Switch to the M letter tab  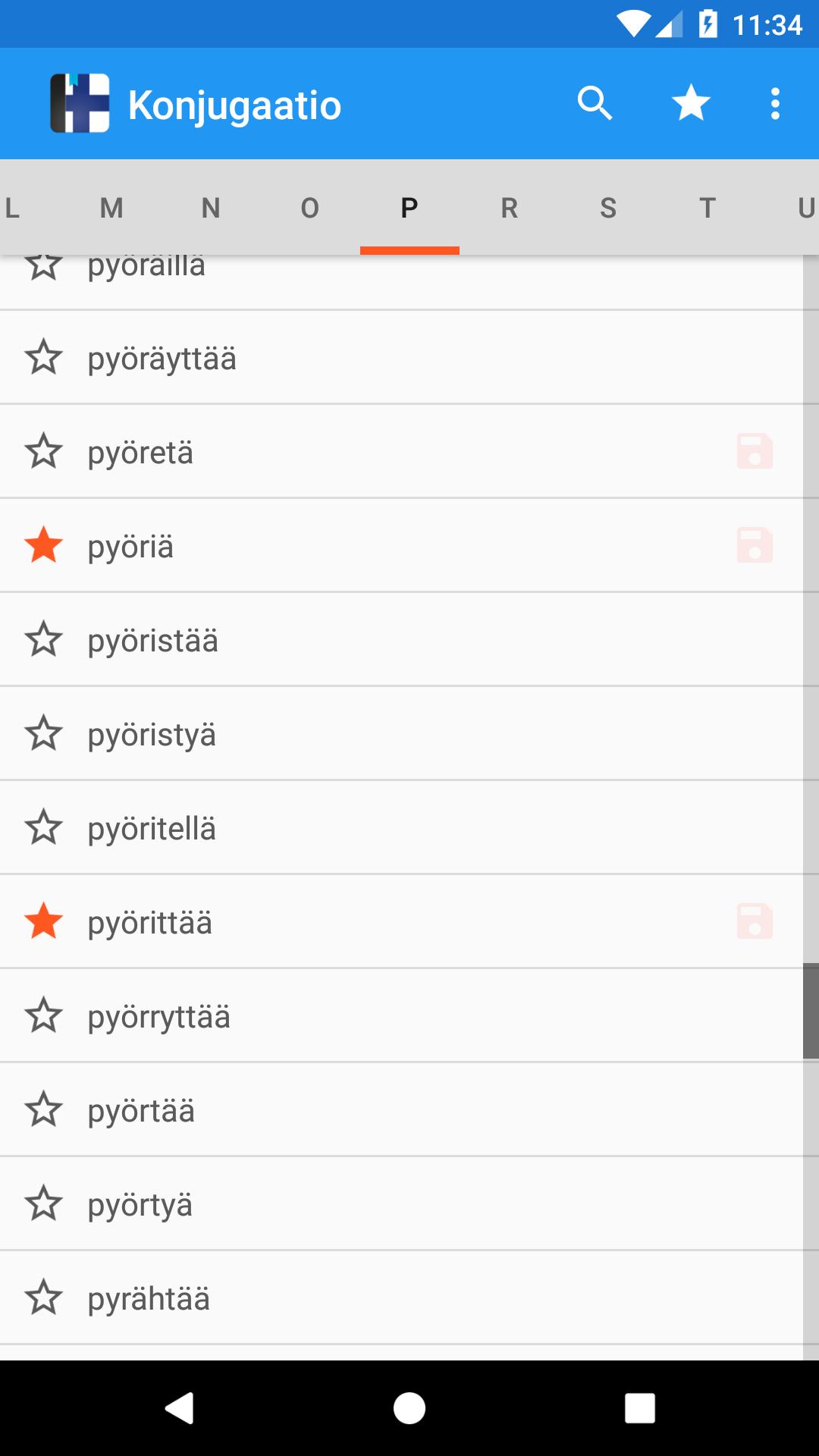click(111, 208)
